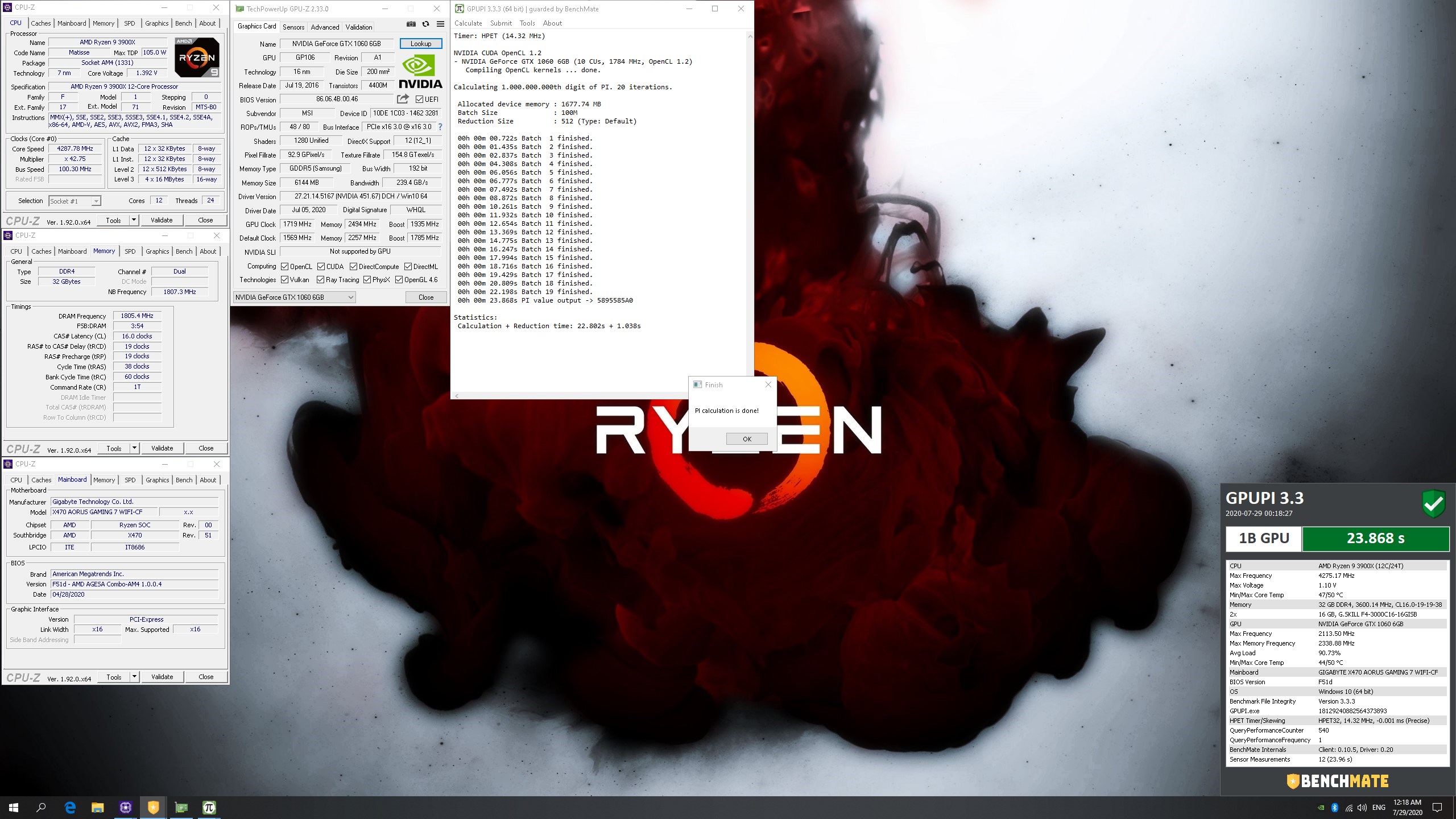
Task: Open SPD tab in CPU-Z Memory window
Action: [130, 251]
